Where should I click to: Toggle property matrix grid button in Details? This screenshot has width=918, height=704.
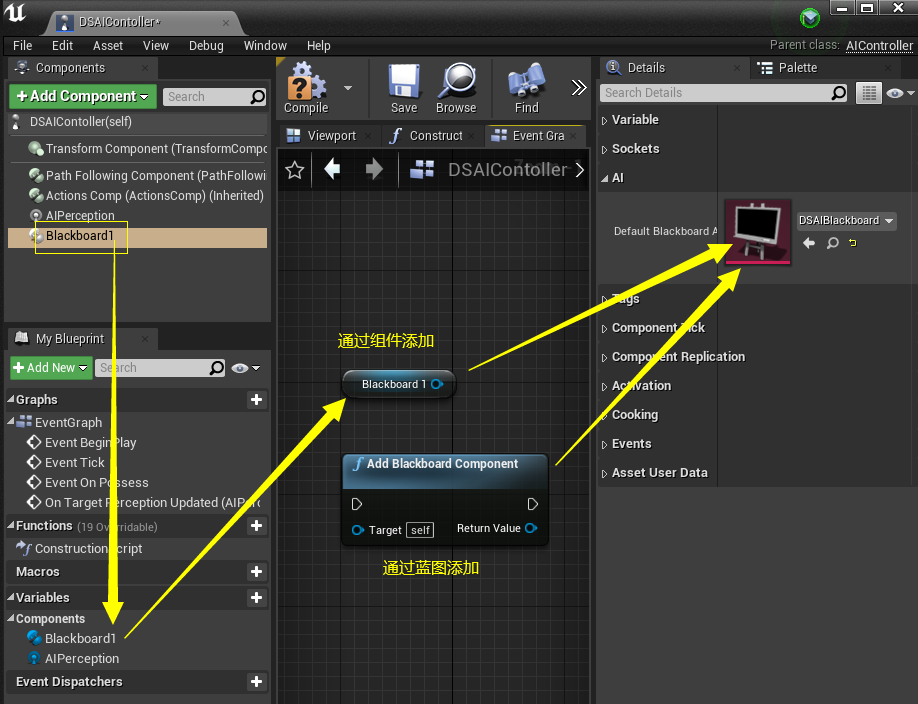[869, 93]
